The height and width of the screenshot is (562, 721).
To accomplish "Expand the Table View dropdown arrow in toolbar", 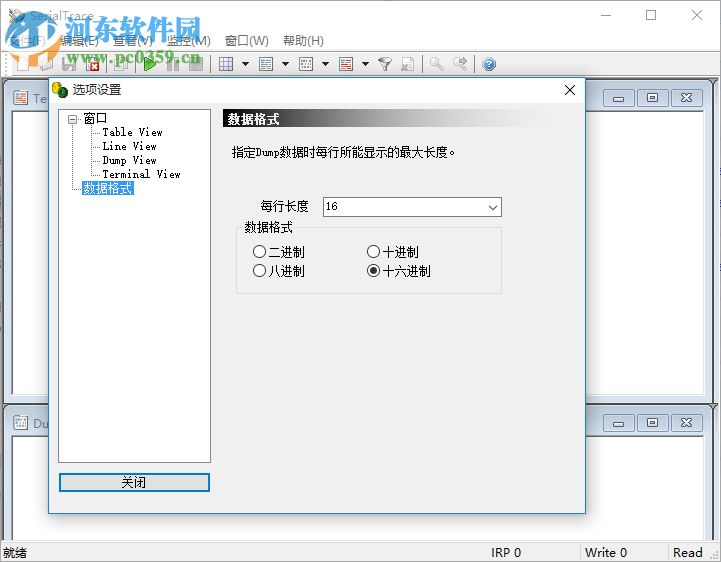I will pyautogui.click(x=245, y=64).
